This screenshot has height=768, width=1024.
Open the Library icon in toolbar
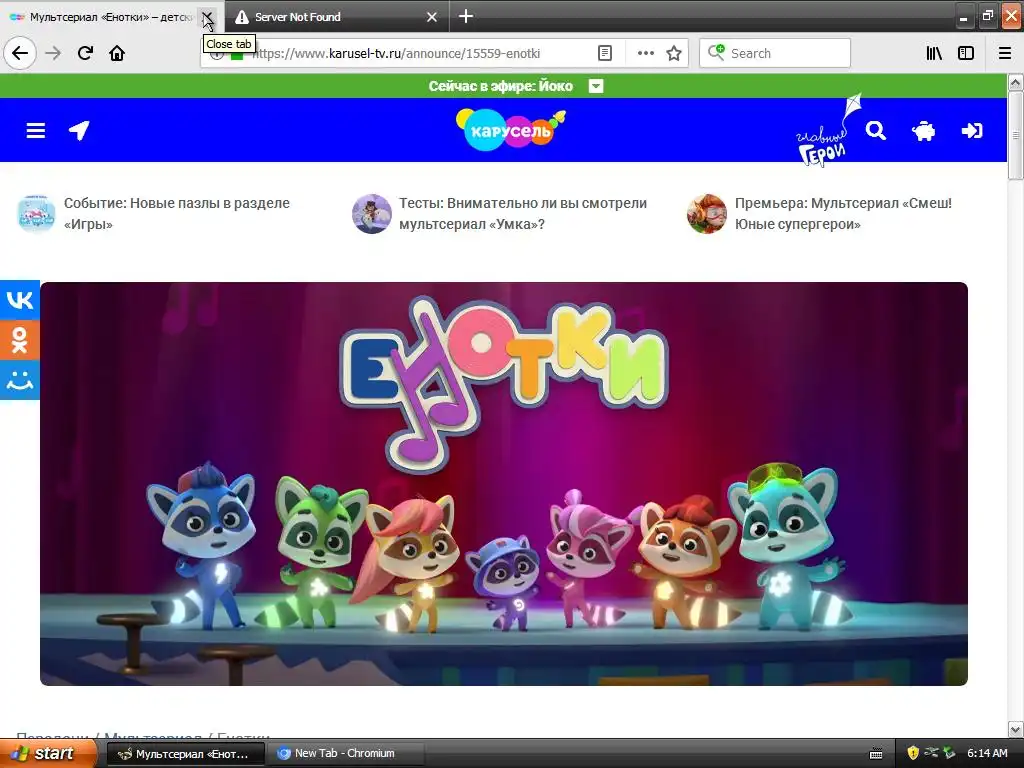(x=934, y=53)
